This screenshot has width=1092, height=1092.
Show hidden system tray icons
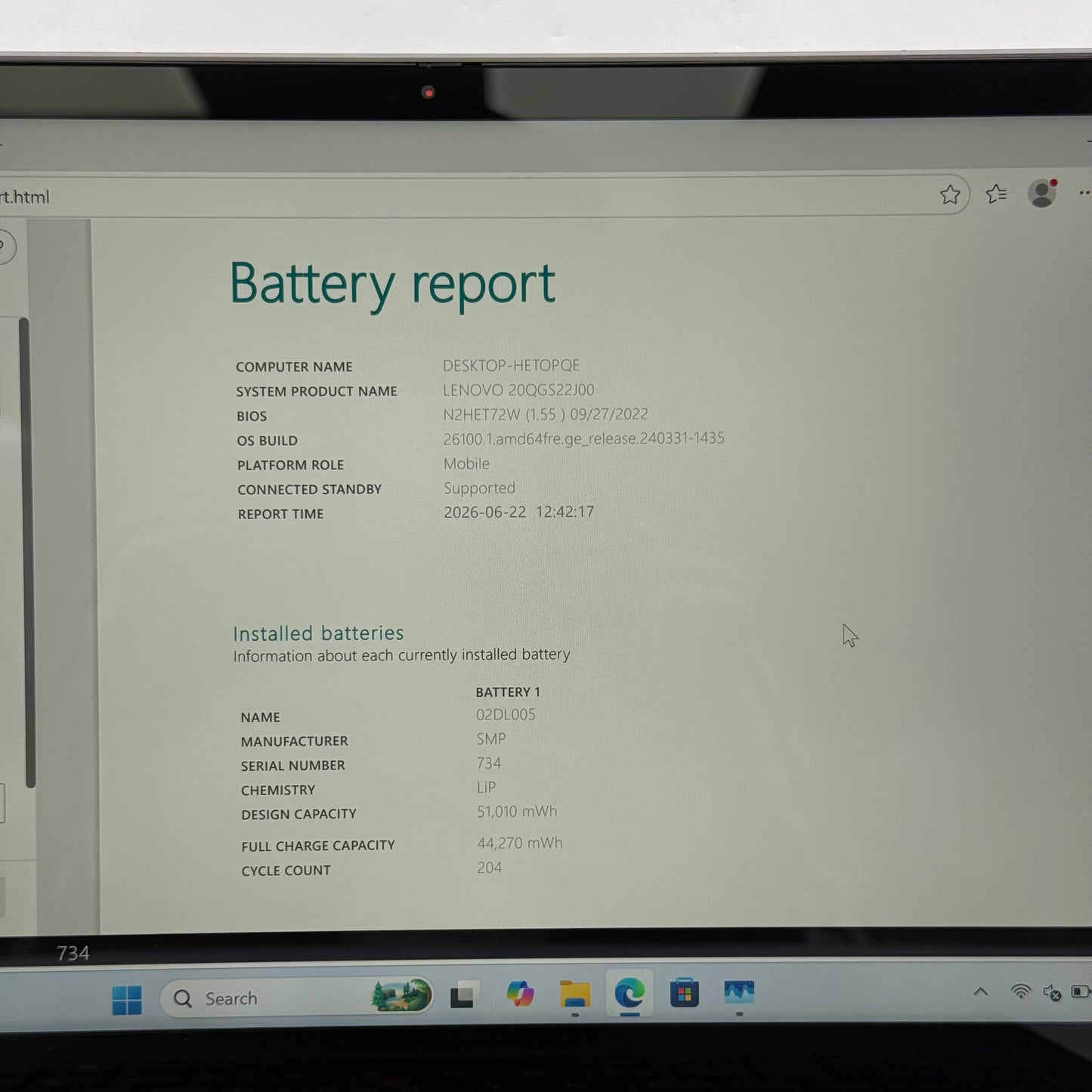point(981,992)
